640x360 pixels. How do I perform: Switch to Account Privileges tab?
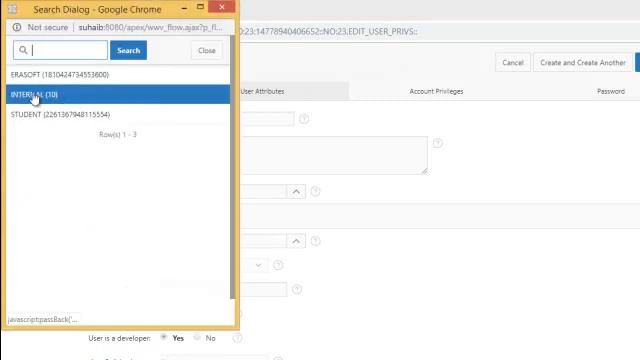(x=436, y=91)
